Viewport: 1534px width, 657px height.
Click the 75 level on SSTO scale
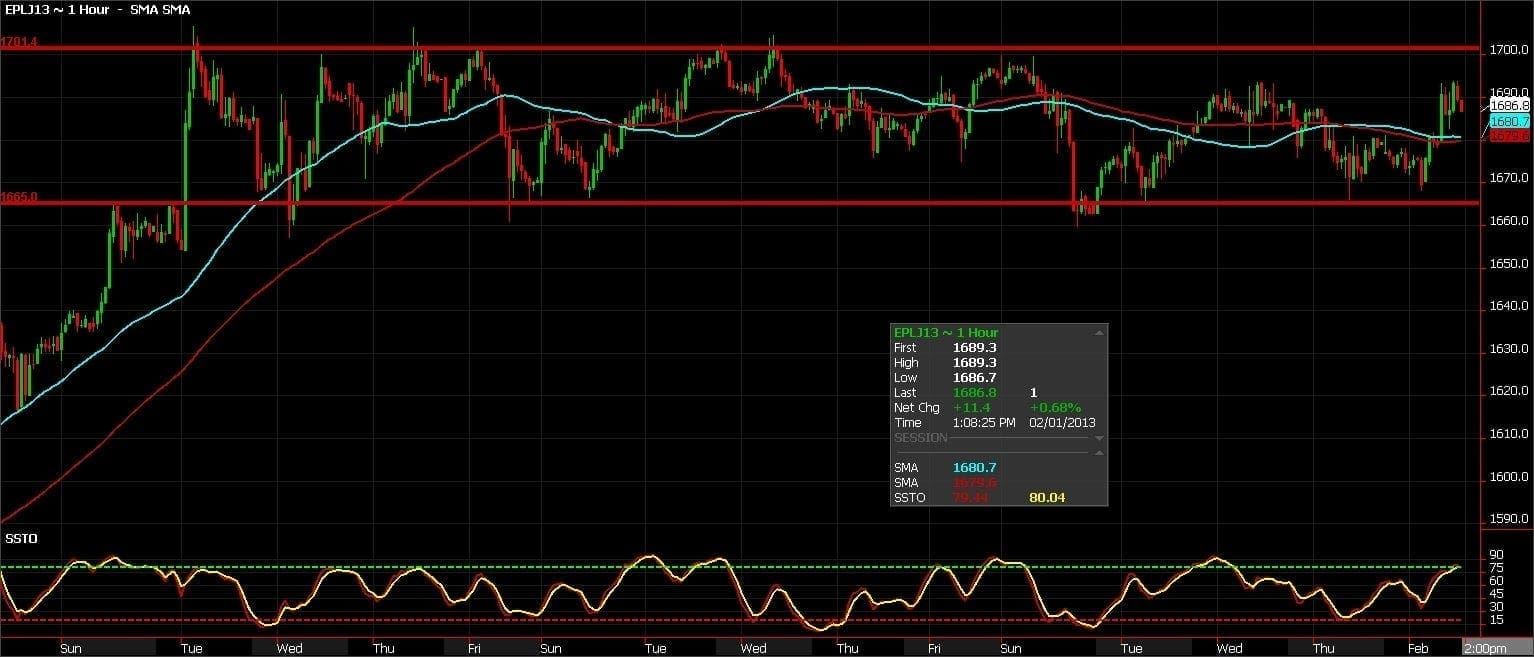1496,568
